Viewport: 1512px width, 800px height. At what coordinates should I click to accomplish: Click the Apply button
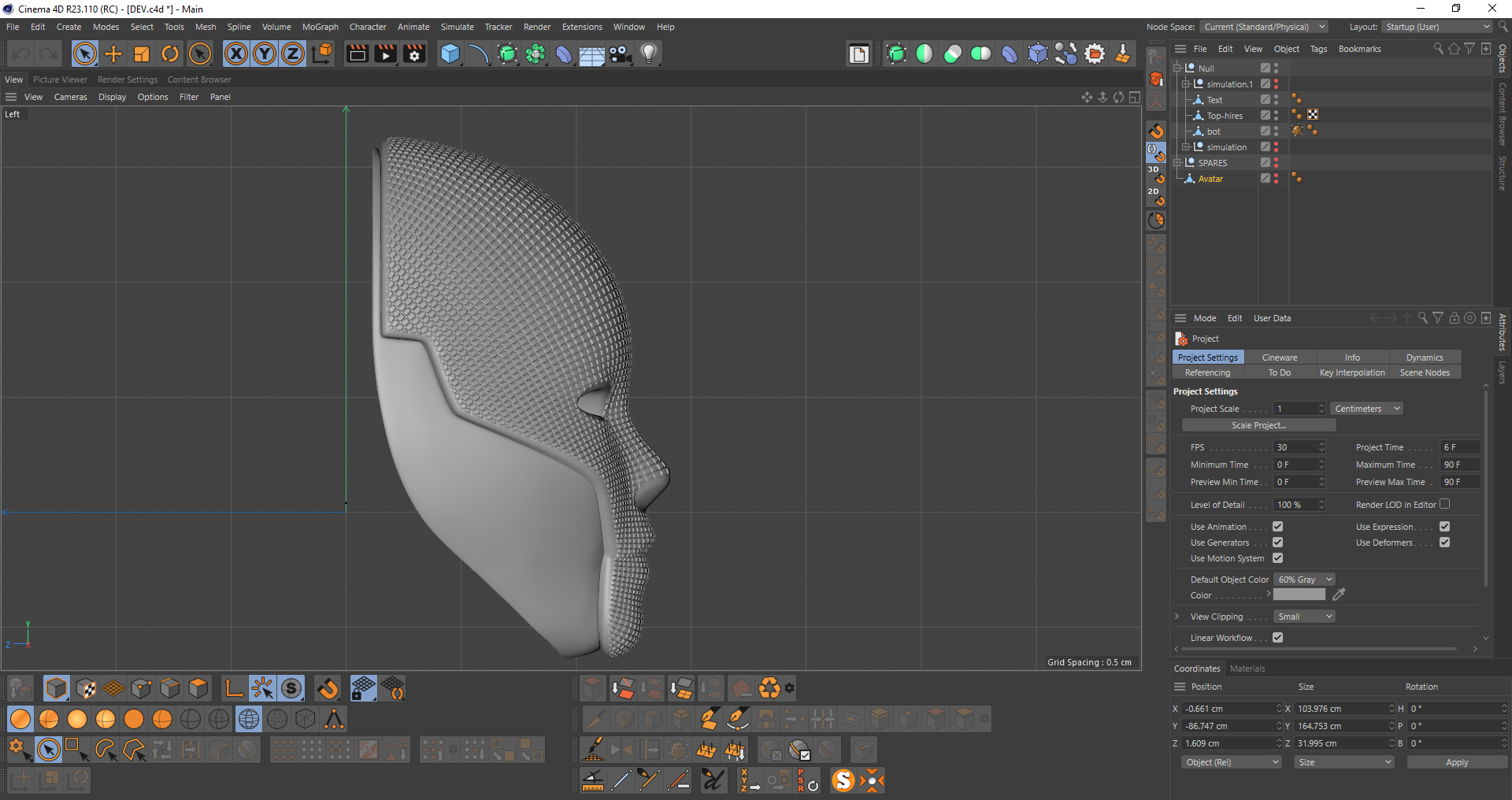(1457, 762)
